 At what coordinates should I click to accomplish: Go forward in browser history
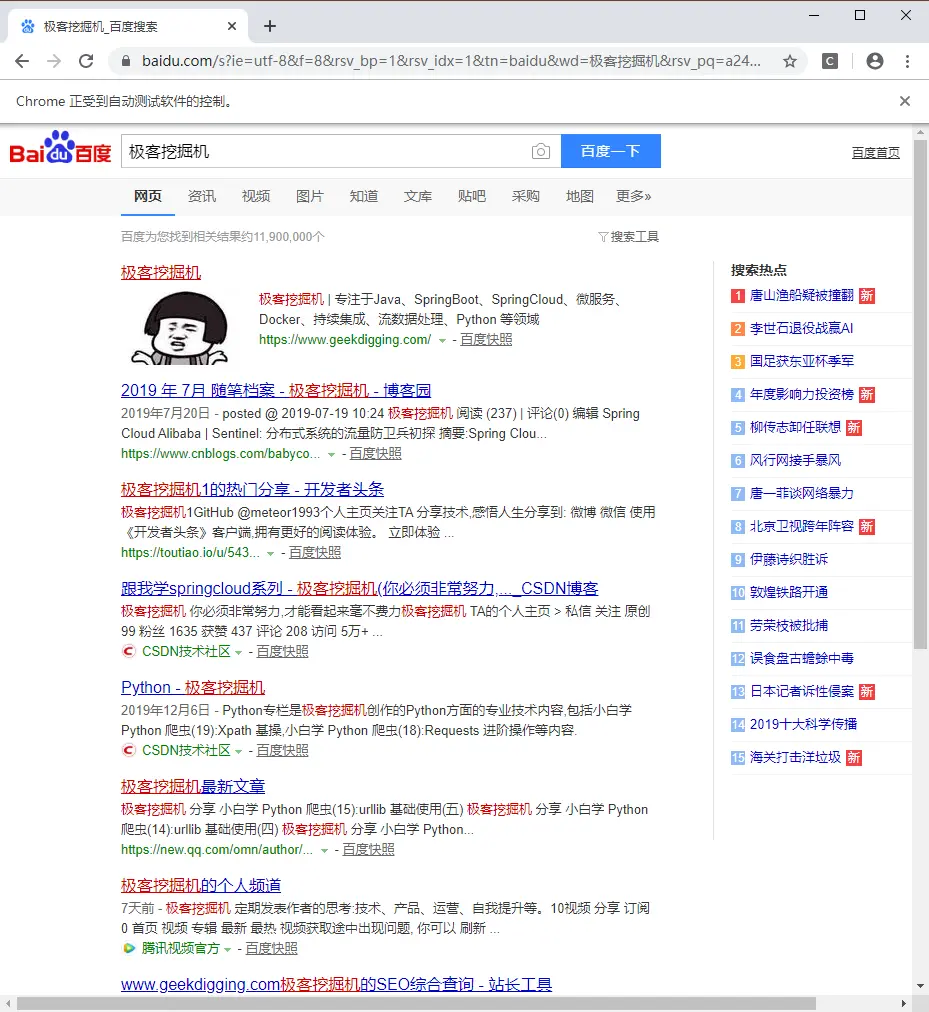54,61
